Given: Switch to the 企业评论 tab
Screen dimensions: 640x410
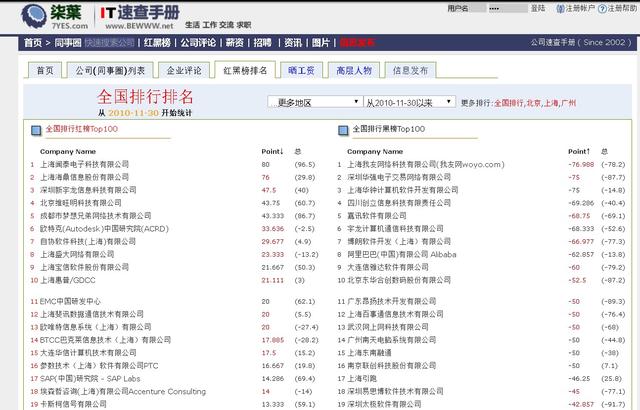Looking at the screenshot, I should (x=184, y=70).
